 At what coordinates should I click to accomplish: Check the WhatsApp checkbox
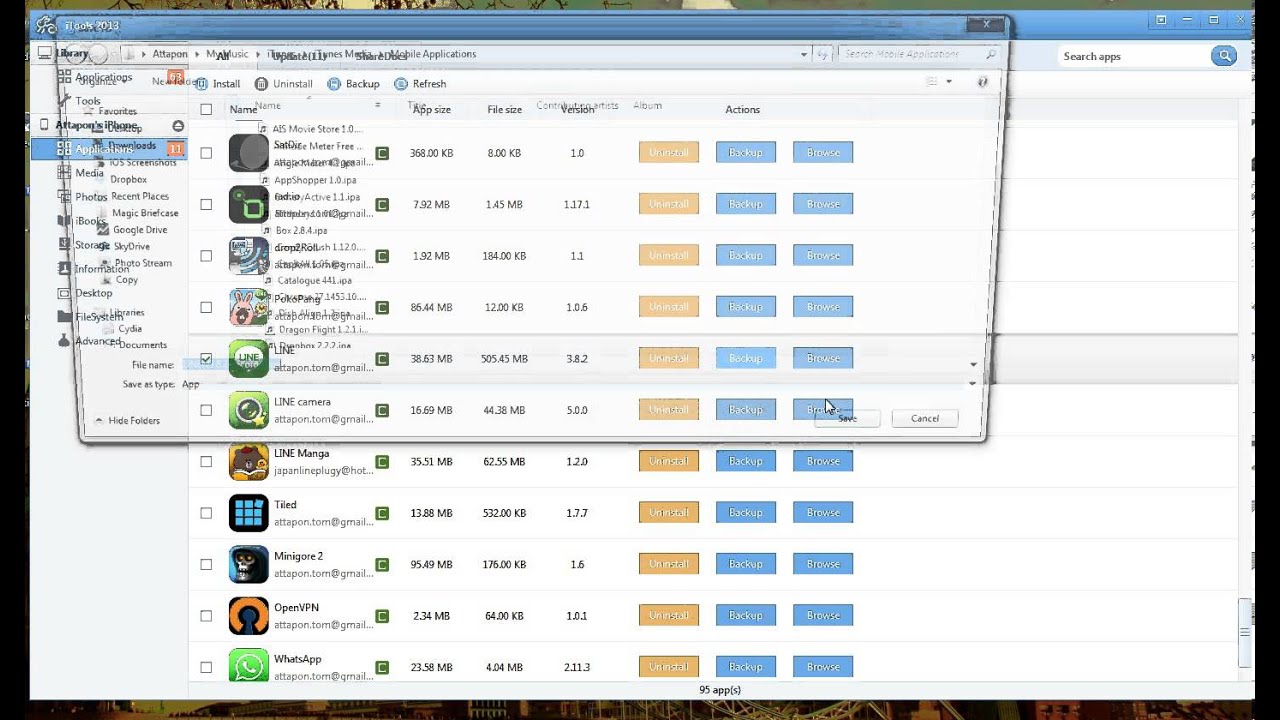click(x=206, y=667)
